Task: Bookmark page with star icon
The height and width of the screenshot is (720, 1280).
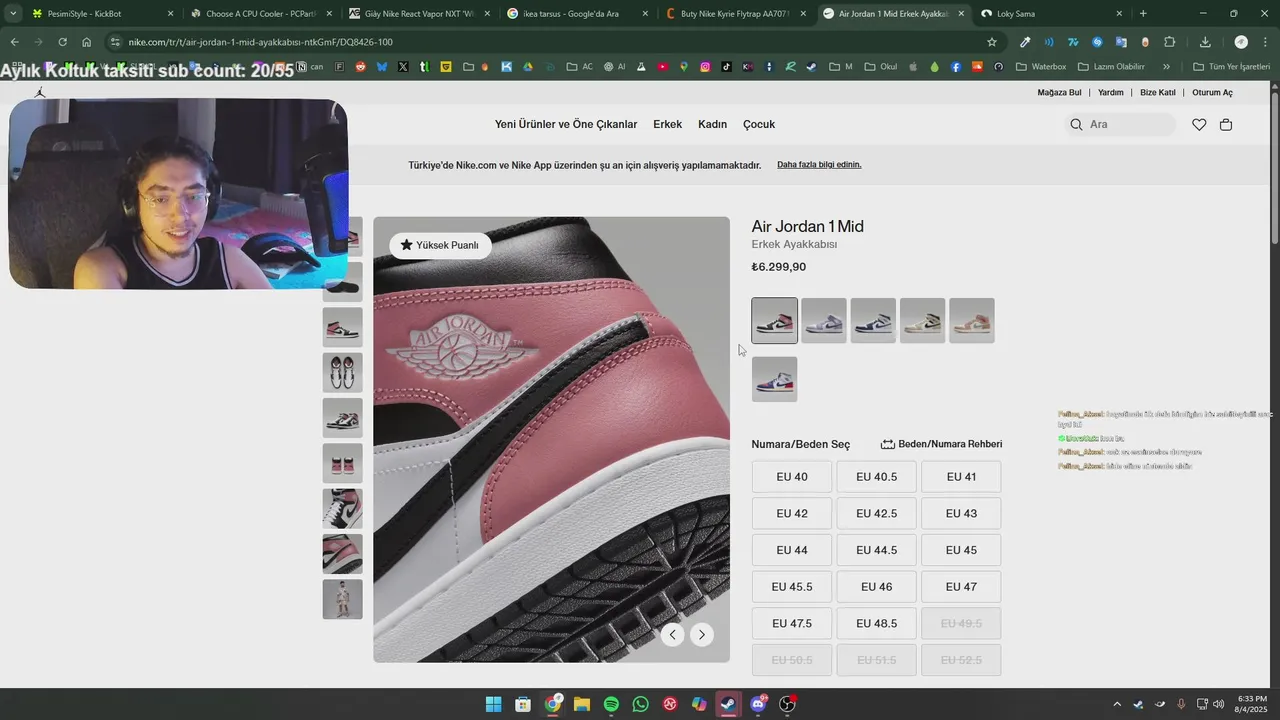Action: pos(992,42)
